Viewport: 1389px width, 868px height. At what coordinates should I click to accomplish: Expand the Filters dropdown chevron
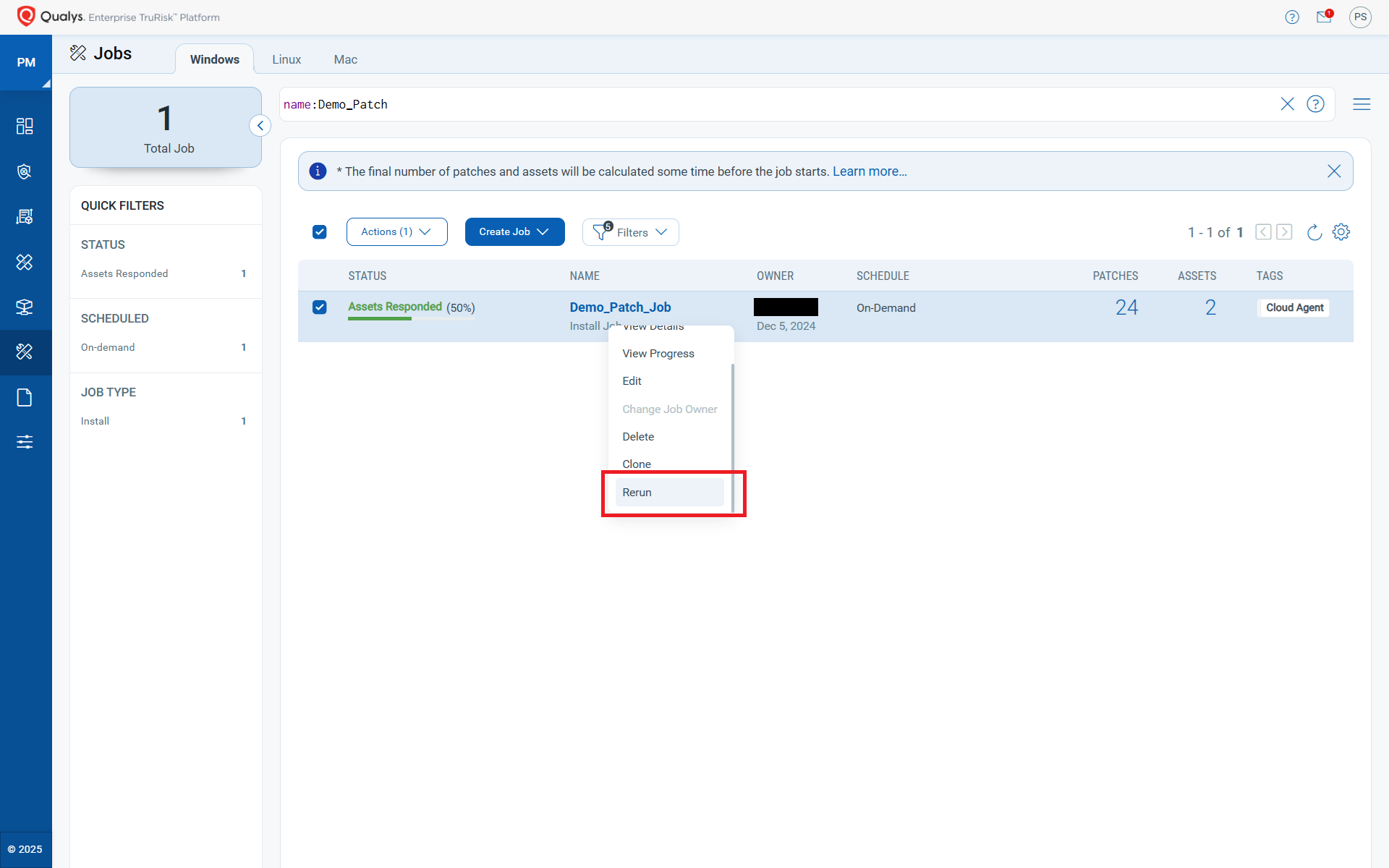click(660, 232)
